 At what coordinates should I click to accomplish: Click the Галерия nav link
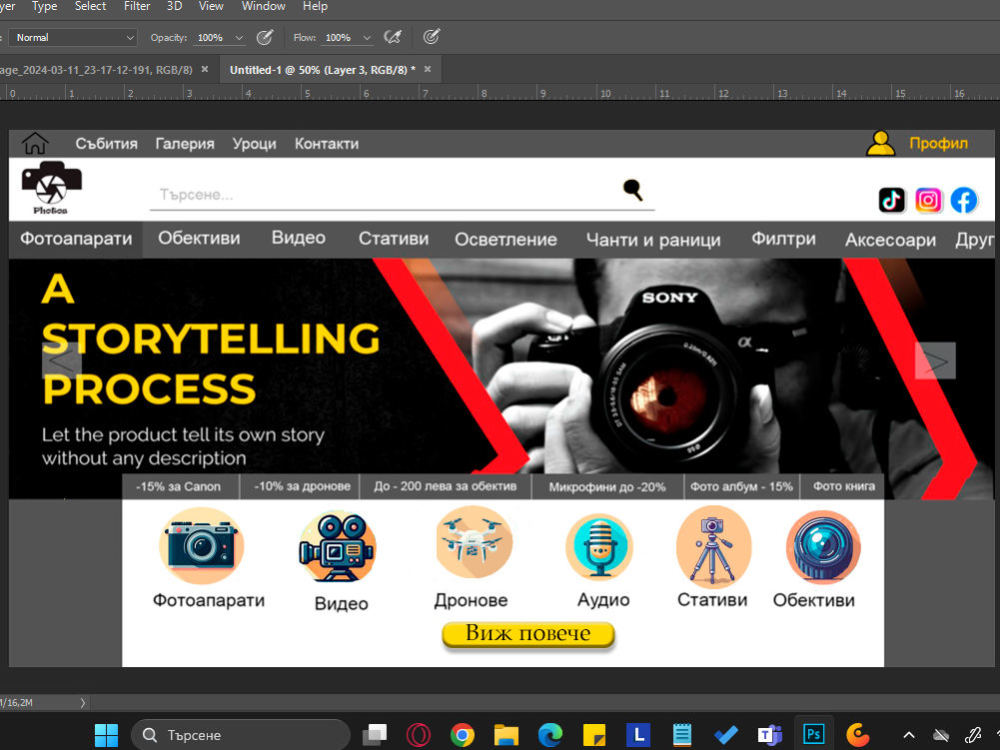click(x=185, y=143)
